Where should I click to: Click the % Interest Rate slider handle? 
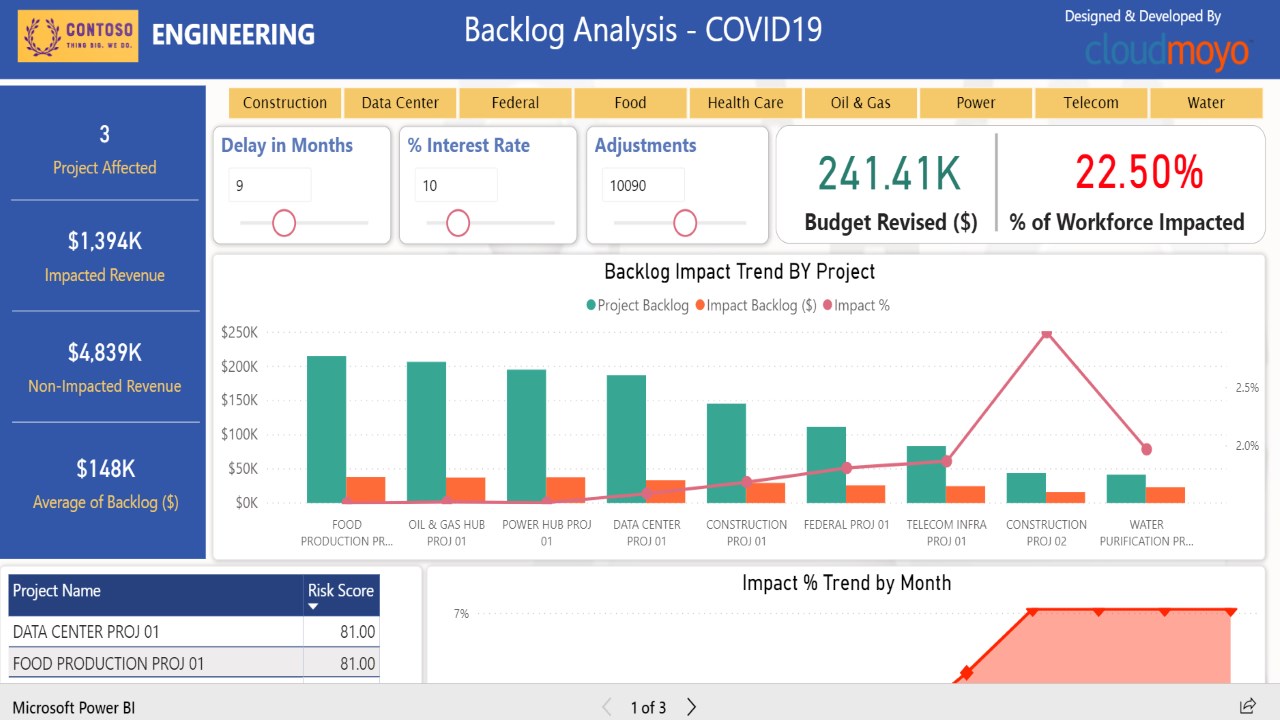(458, 223)
